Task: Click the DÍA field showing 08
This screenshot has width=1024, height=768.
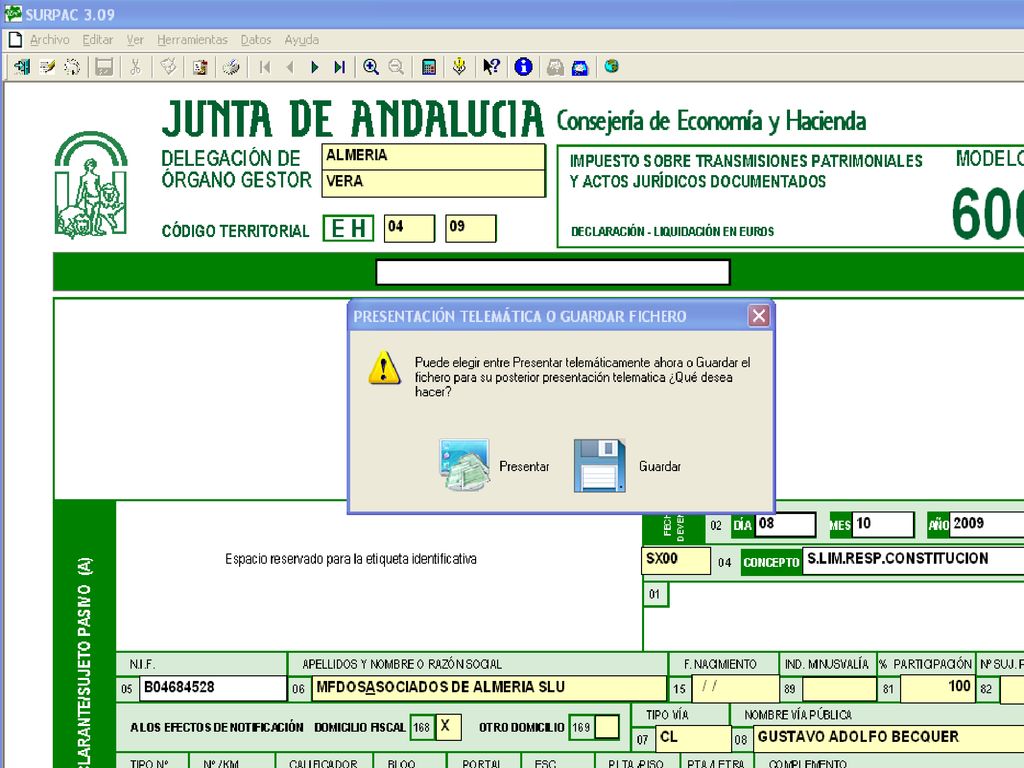Action: 785,524
